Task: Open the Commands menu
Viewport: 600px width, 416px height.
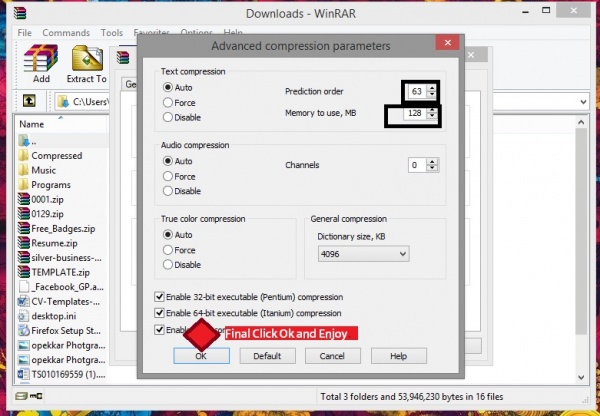Action: click(x=66, y=33)
